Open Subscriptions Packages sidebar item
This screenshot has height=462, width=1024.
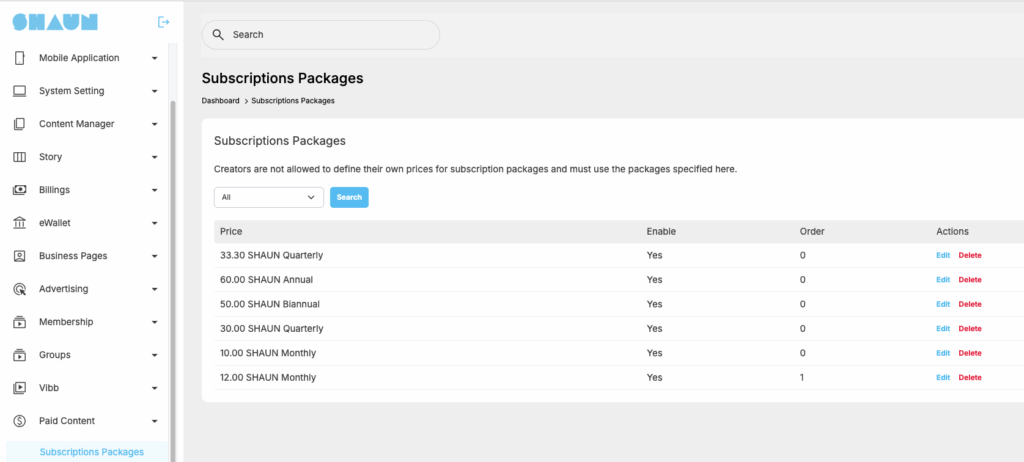tap(91, 452)
